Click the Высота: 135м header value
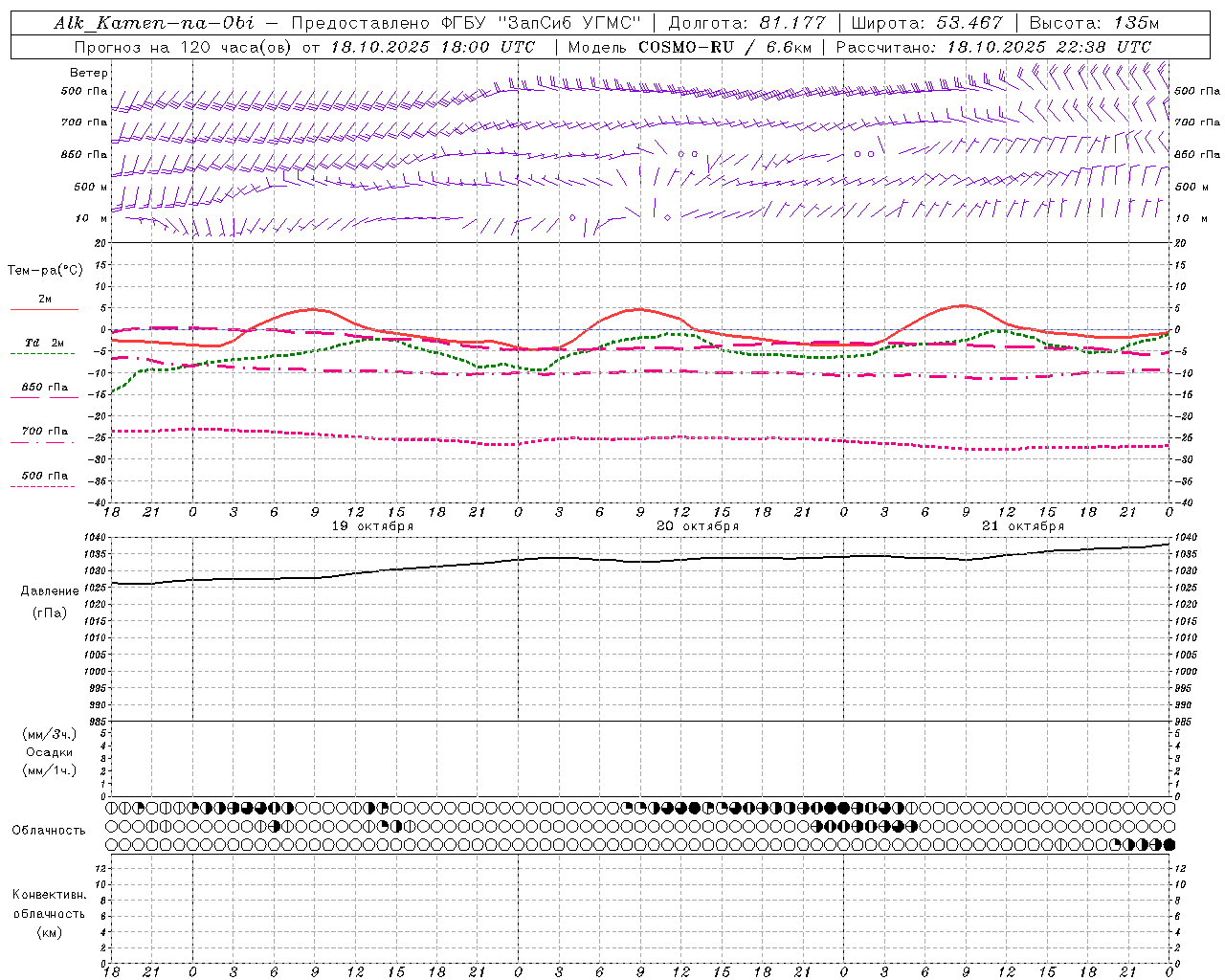 (1094, 23)
